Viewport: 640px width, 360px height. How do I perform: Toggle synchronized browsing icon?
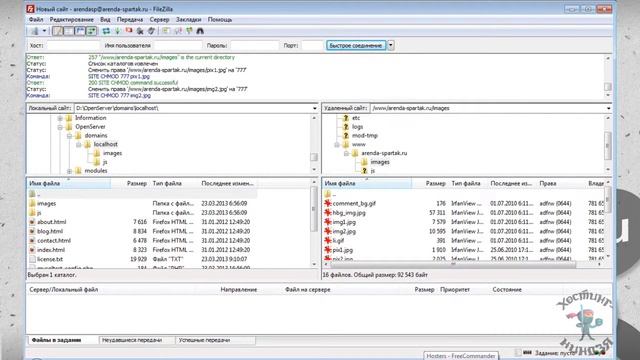(x=189, y=31)
